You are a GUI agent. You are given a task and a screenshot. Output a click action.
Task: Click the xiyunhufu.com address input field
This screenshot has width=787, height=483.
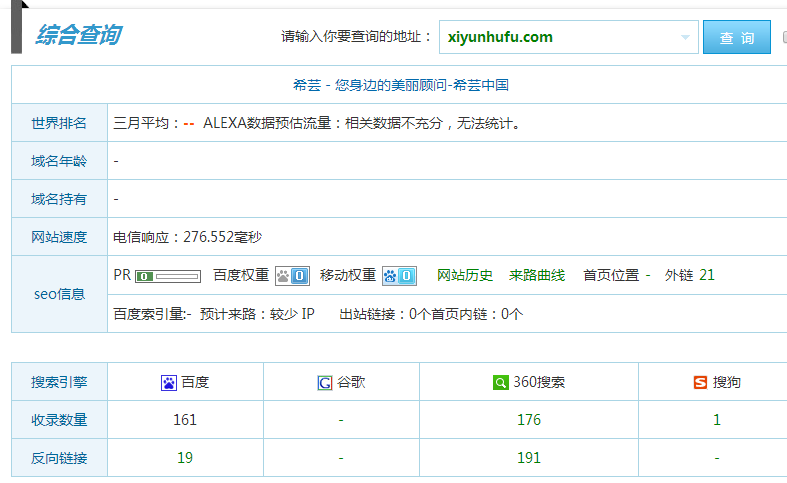tap(555, 38)
